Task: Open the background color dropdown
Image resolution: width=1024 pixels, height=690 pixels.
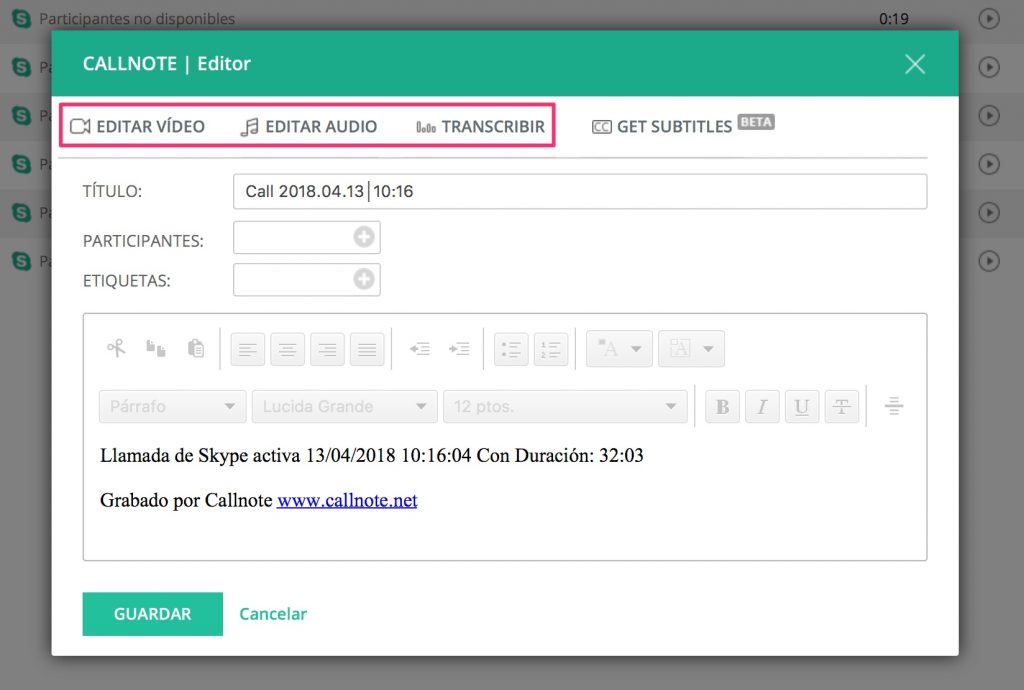Action: click(x=692, y=349)
